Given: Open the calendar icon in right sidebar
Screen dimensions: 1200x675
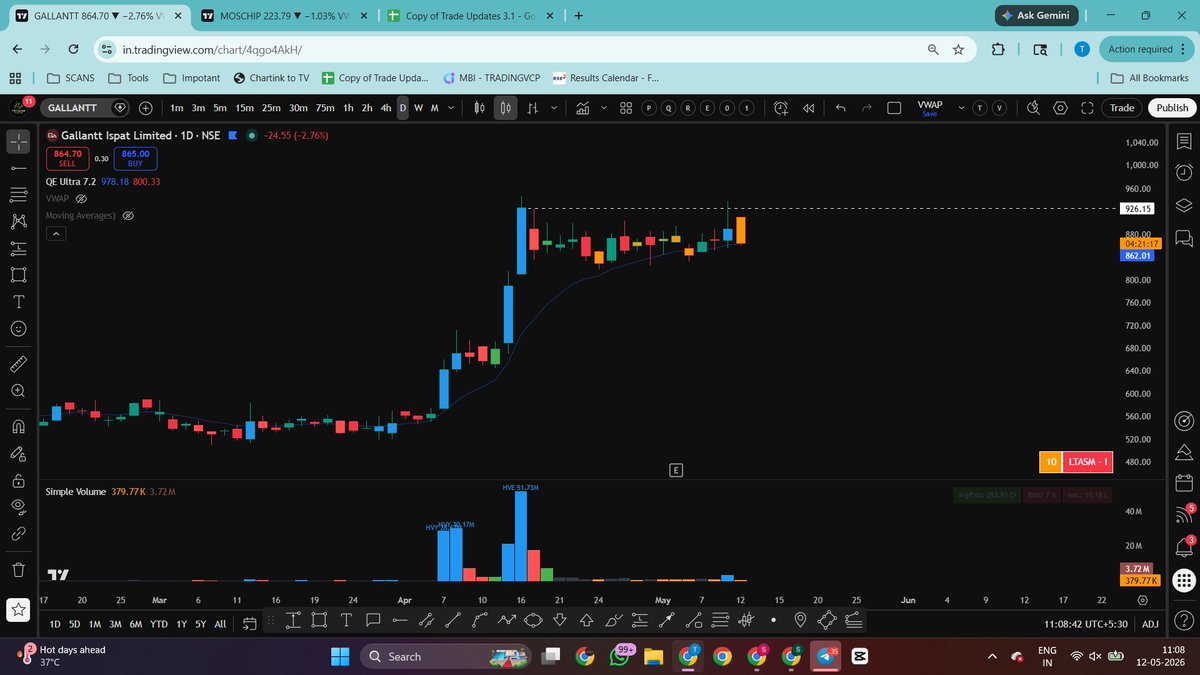Looking at the screenshot, I should (1184, 484).
